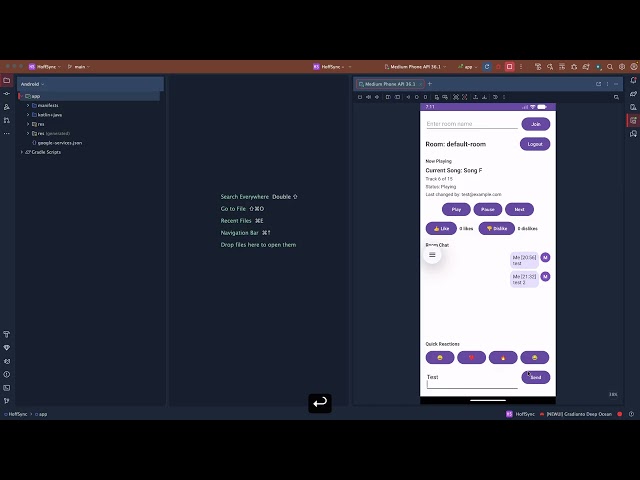Show more tool windows ellipsis in left sidebar
Screen dimensions: 640x480
point(7,133)
